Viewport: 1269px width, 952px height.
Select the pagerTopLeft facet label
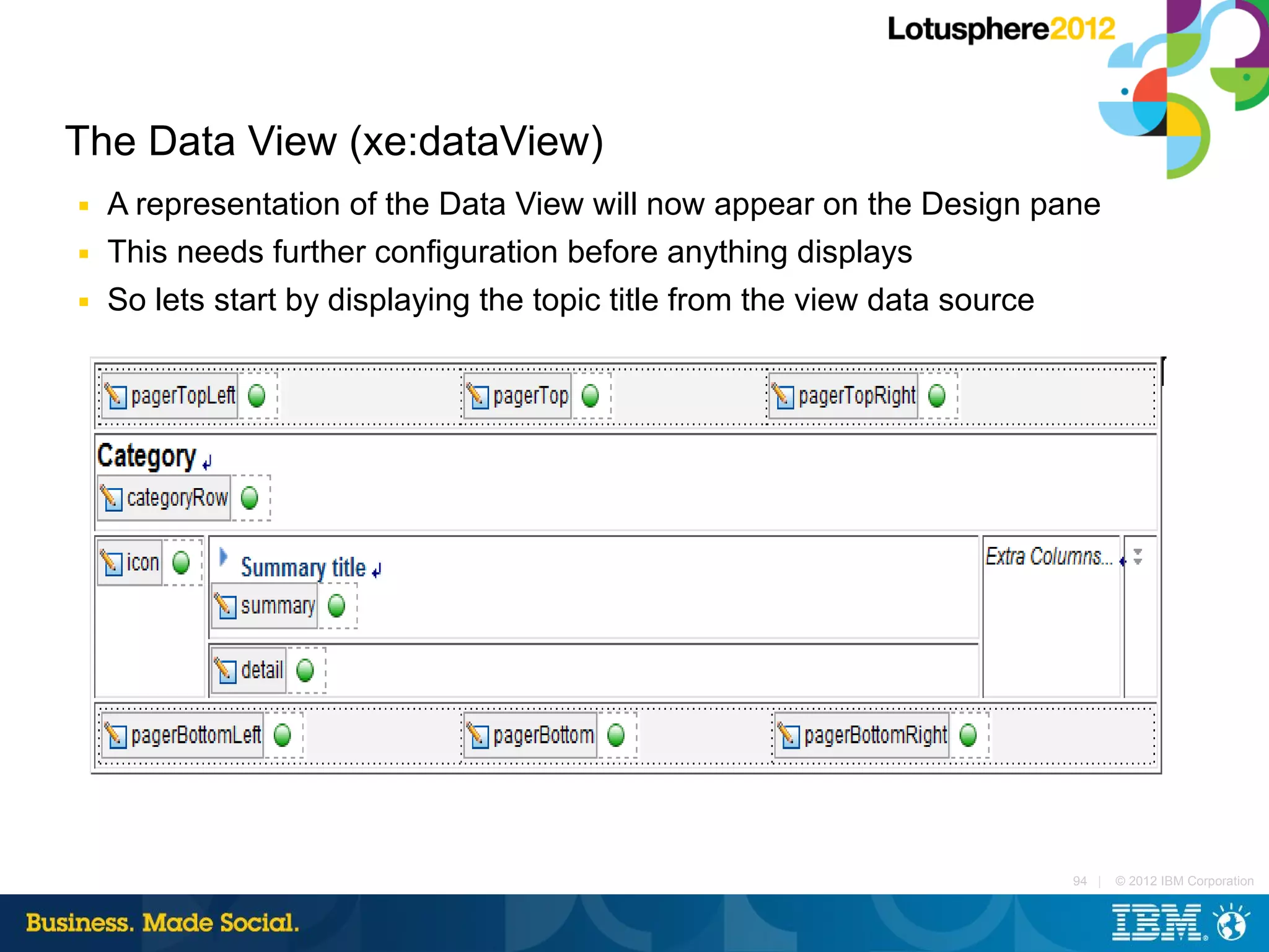(x=183, y=396)
